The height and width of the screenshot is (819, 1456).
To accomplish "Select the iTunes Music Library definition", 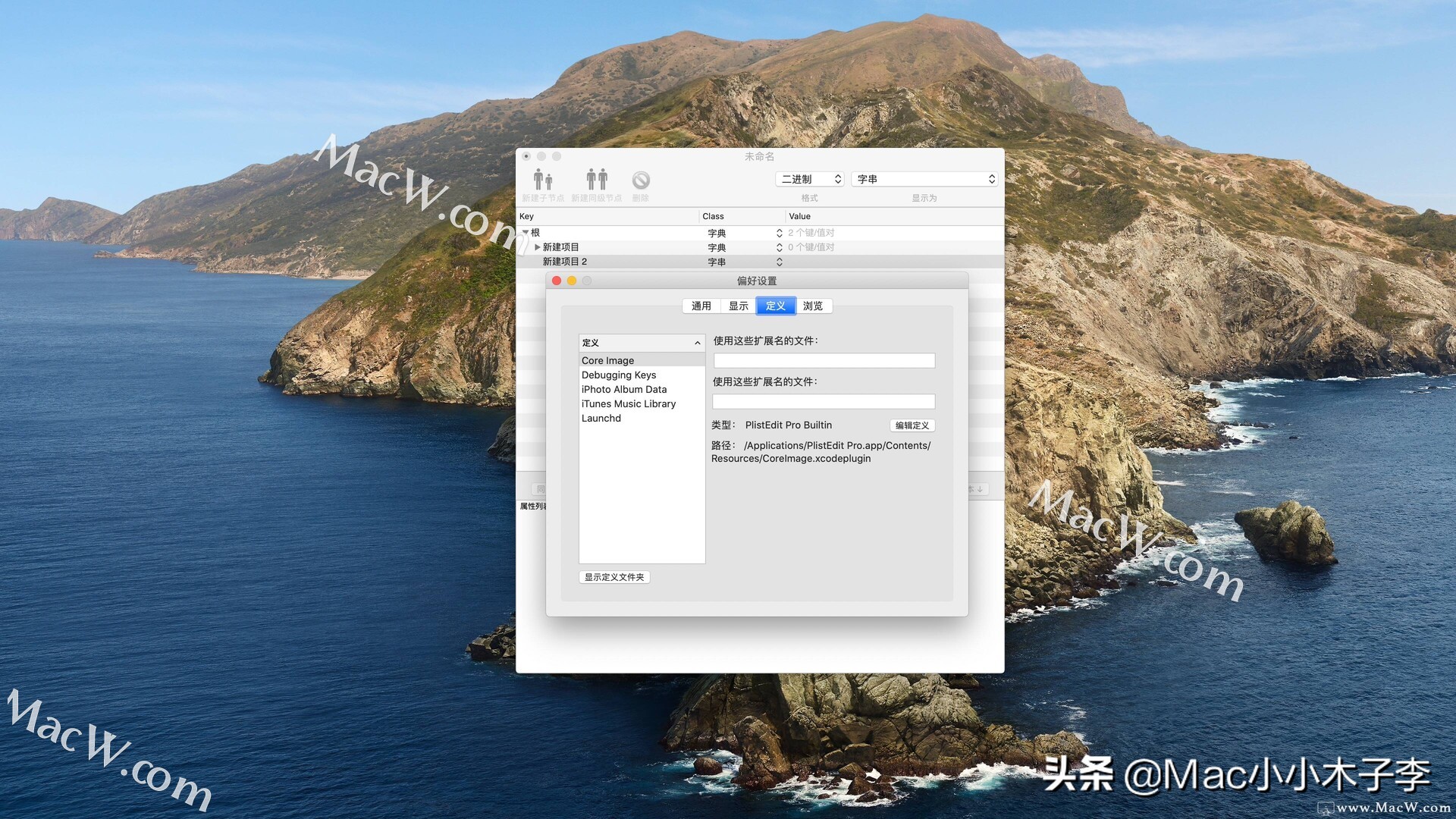I will (628, 403).
